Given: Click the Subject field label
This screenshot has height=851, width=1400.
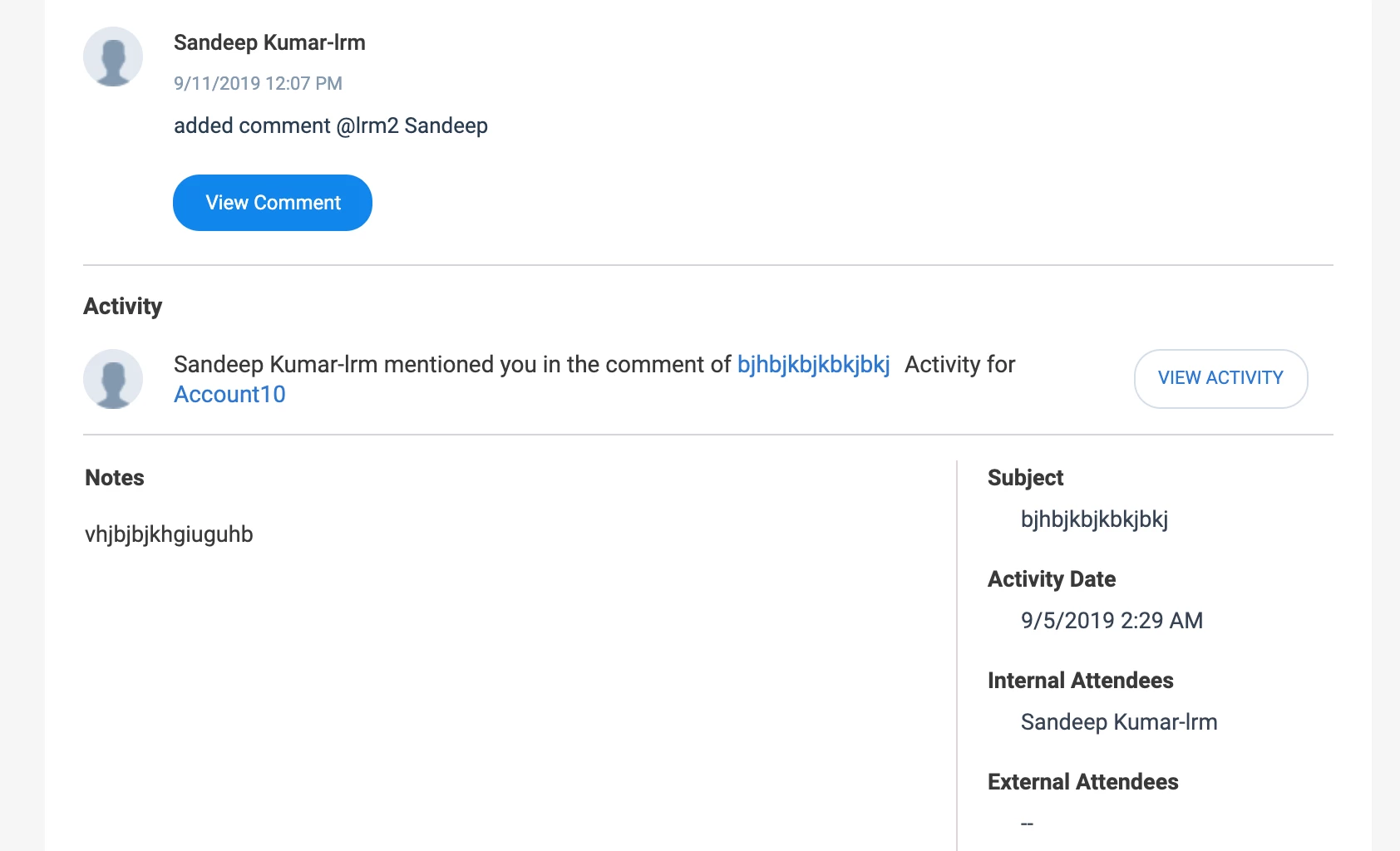Looking at the screenshot, I should (1025, 478).
